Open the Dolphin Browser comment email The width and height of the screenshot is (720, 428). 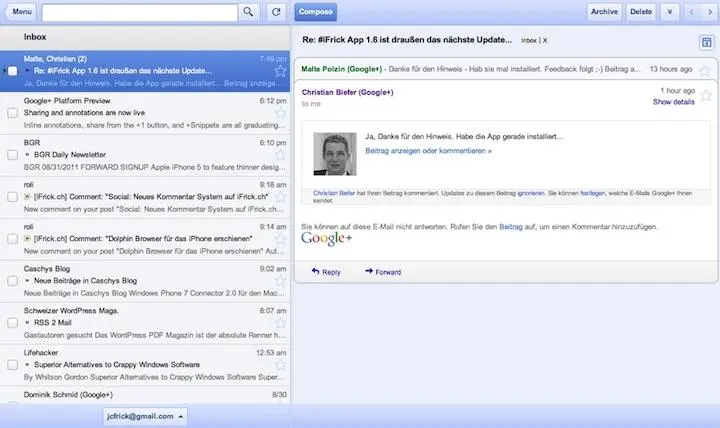(x=145, y=239)
